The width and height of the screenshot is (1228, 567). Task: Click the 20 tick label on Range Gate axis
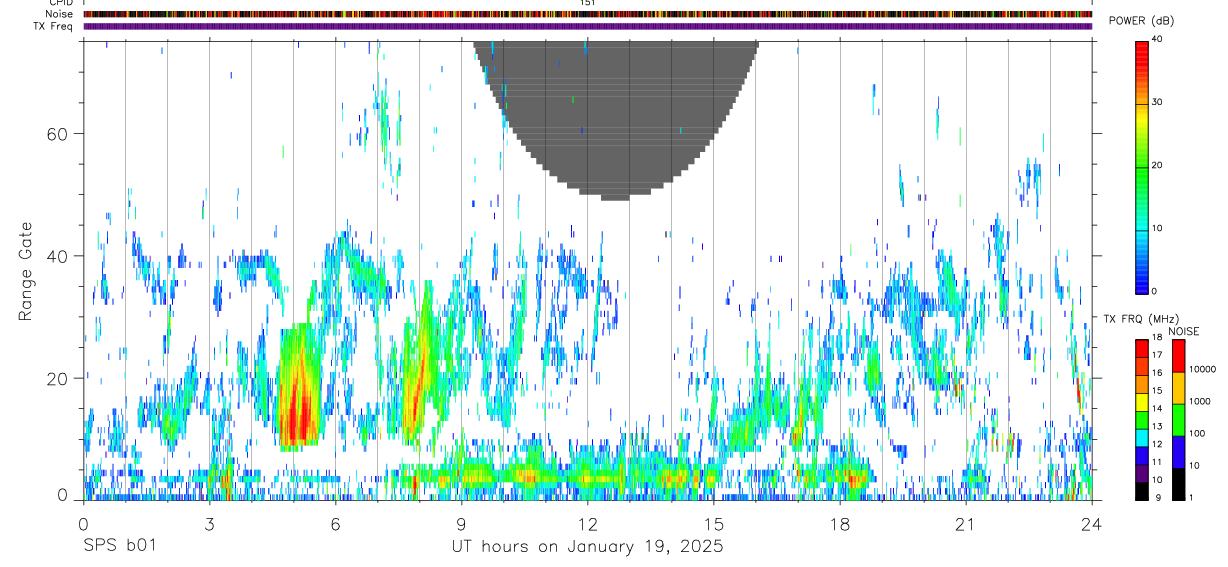56,379
